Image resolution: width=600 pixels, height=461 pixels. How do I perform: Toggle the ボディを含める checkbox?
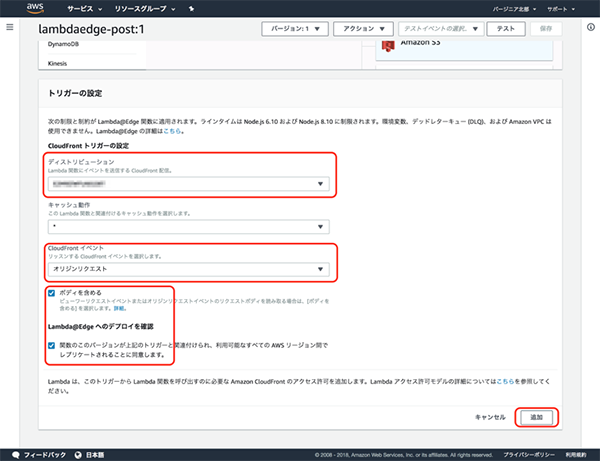52,292
